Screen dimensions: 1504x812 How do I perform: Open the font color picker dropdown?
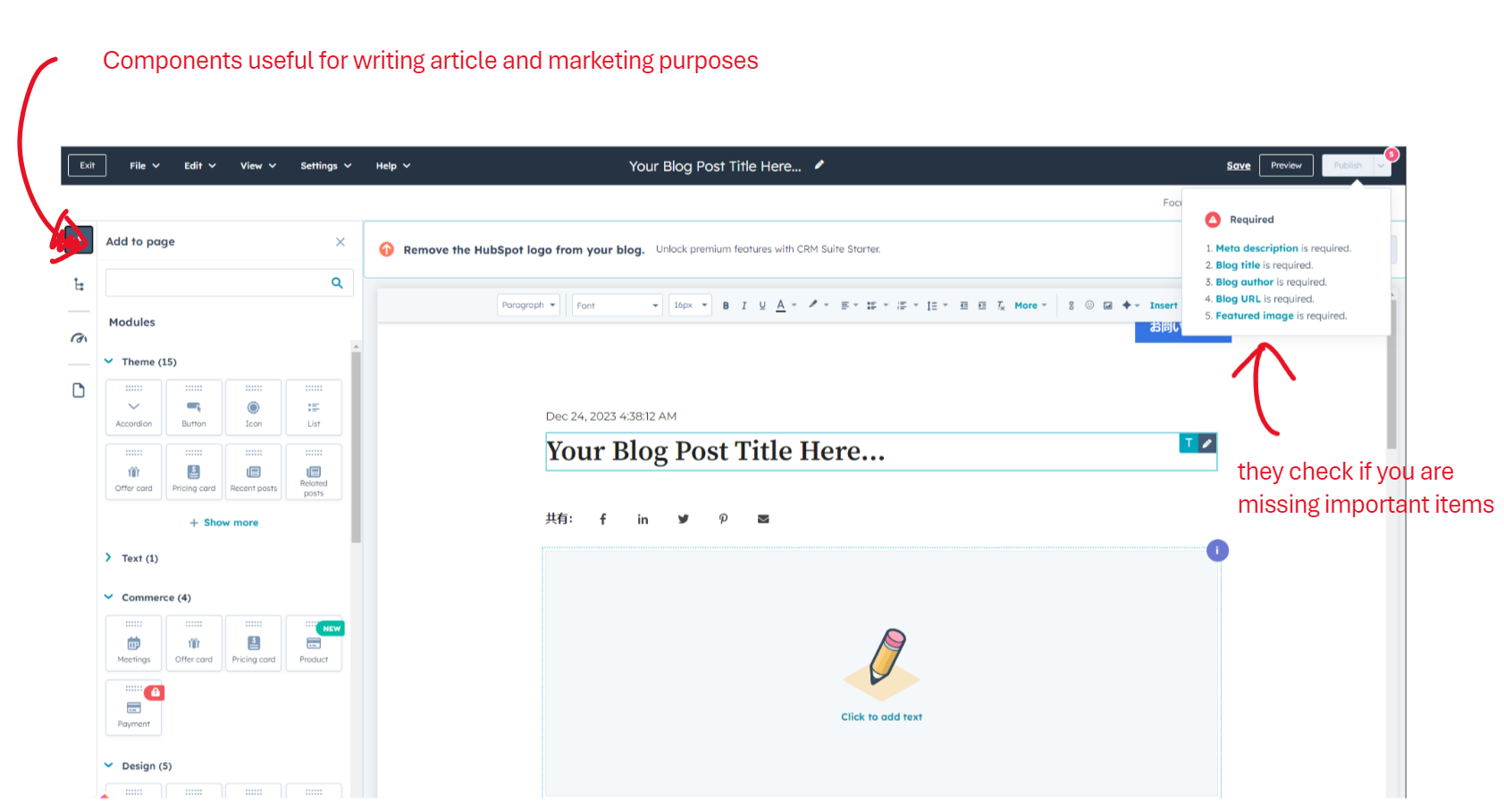click(x=794, y=305)
